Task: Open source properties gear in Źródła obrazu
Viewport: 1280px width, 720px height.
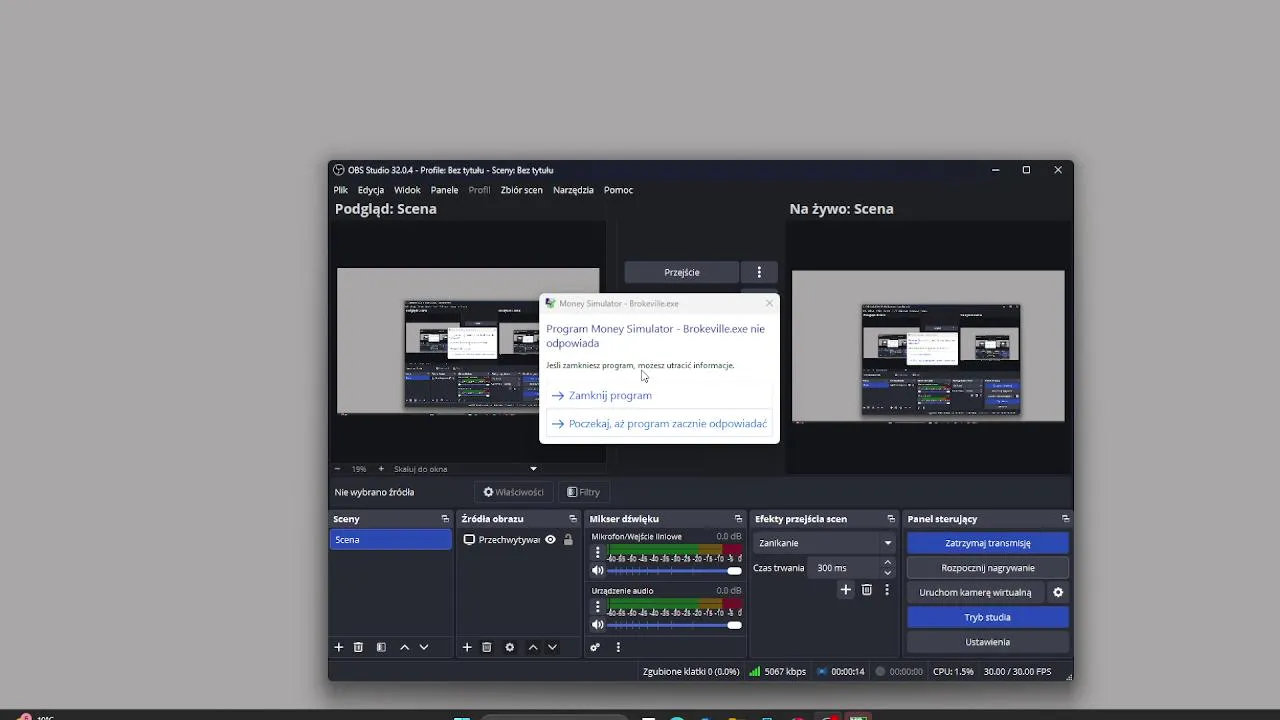Action: [510, 647]
